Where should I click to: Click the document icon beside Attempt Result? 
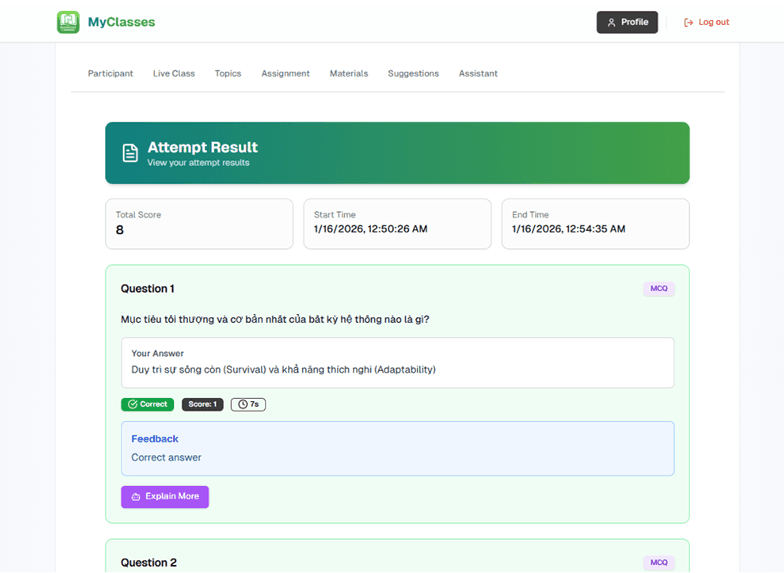coord(130,153)
